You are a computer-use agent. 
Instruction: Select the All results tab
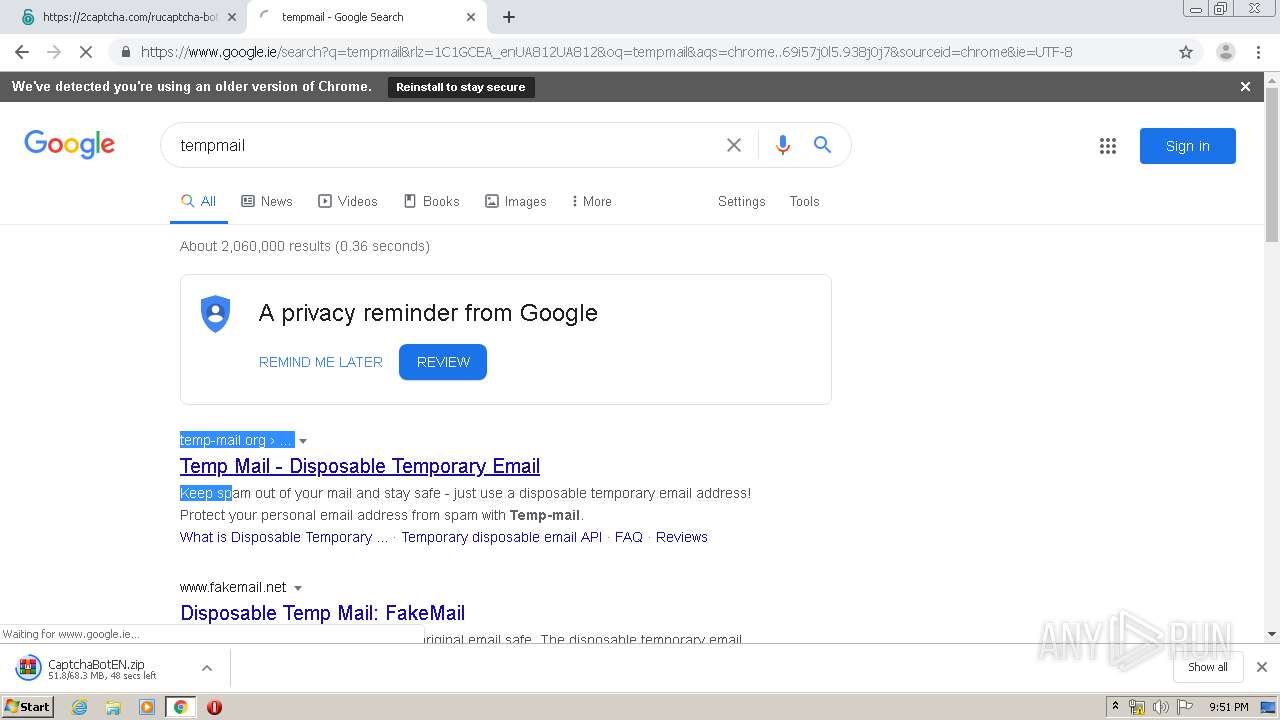coord(199,201)
